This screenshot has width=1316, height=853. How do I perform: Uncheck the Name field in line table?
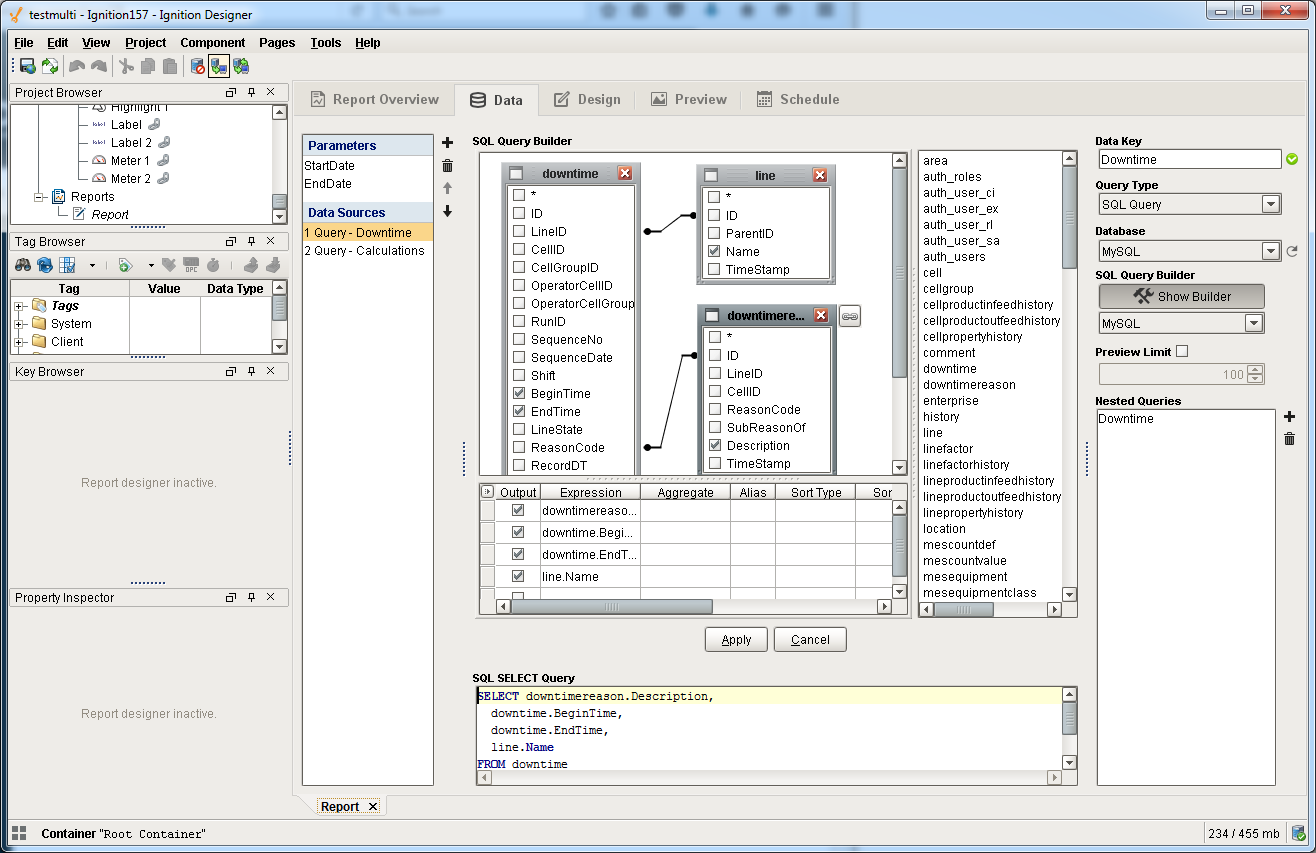click(x=714, y=252)
